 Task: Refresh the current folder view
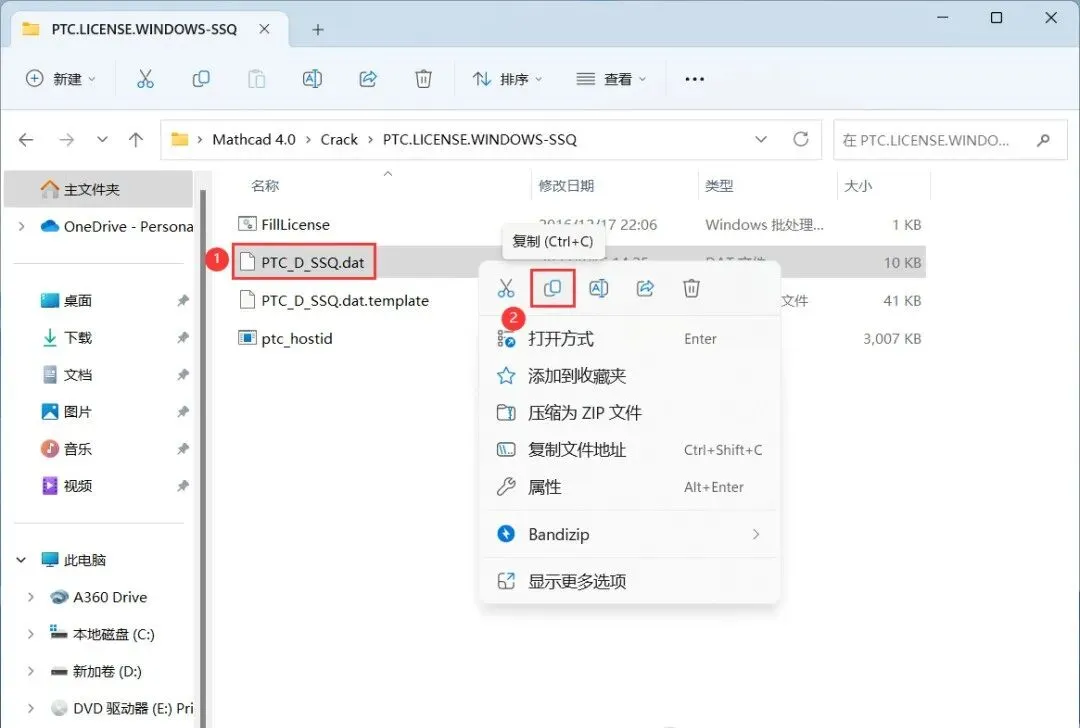pyautogui.click(x=800, y=139)
